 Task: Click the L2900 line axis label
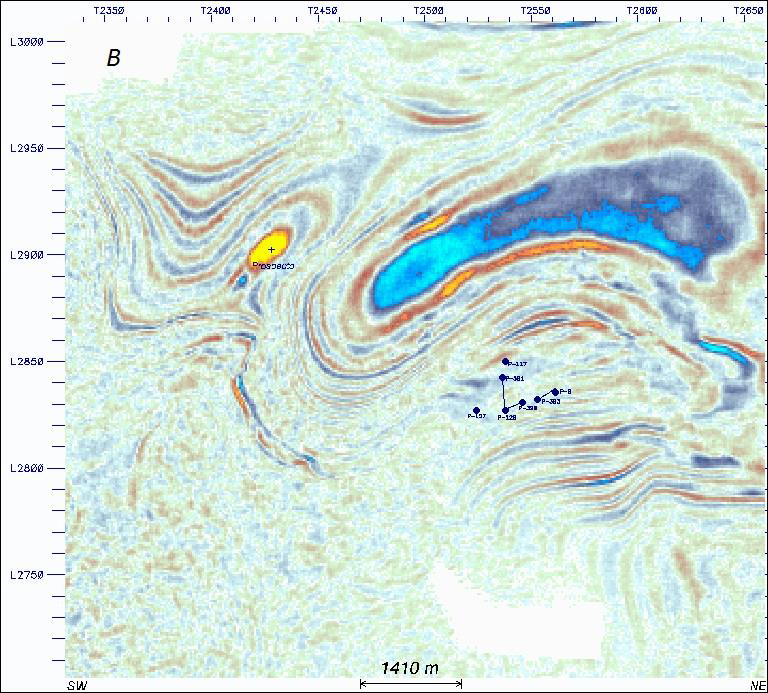tap(27, 255)
